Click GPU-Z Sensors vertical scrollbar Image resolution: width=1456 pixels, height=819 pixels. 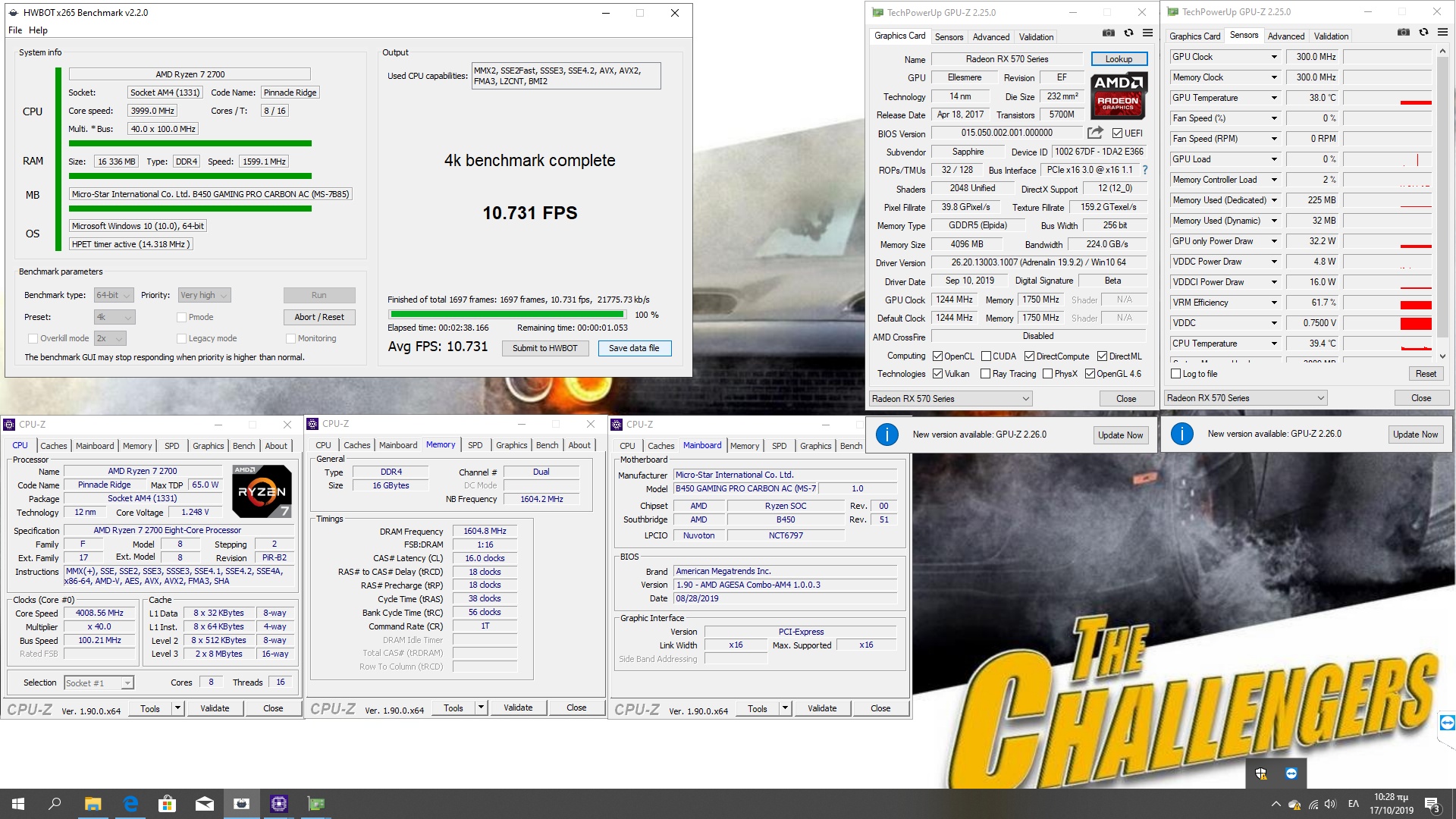coord(1443,205)
